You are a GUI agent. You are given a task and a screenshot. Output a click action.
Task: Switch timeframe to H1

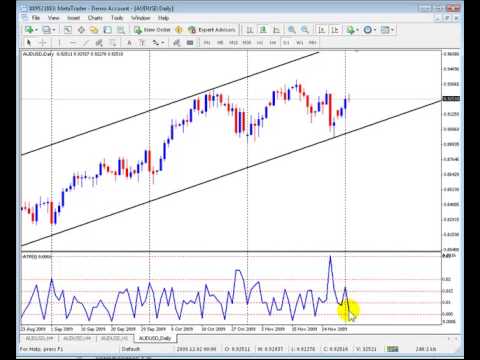tap(260, 43)
